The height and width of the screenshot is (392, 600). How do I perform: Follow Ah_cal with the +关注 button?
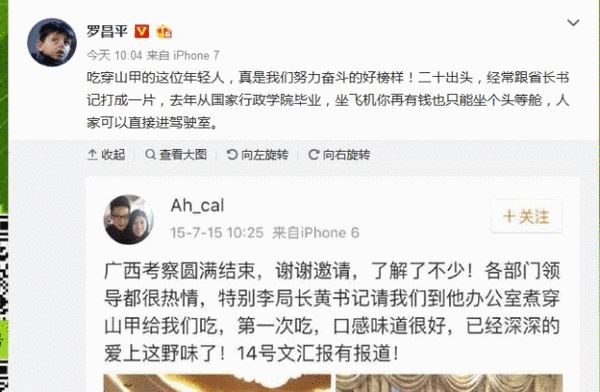(527, 216)
